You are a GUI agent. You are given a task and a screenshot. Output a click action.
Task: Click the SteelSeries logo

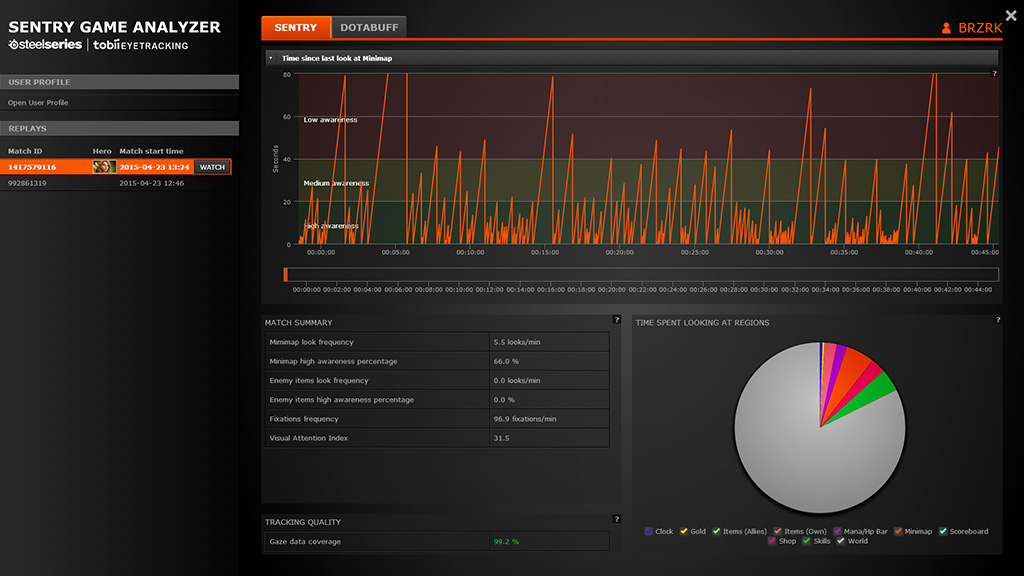pos(45,45)
